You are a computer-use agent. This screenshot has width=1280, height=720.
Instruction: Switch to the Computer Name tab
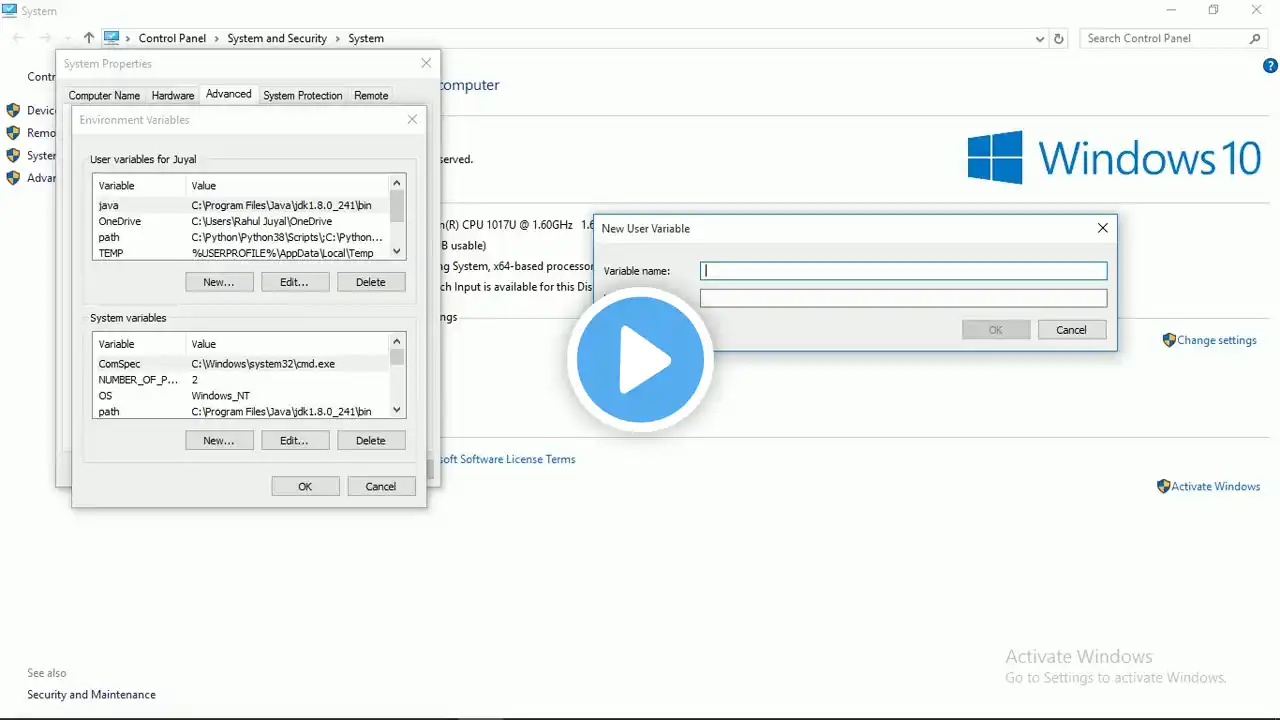(x=104, y=96)
